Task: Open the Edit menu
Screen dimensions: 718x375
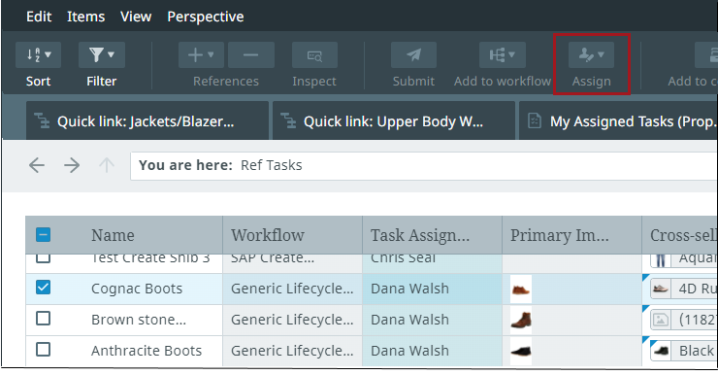Action: [x=39, y=16]
